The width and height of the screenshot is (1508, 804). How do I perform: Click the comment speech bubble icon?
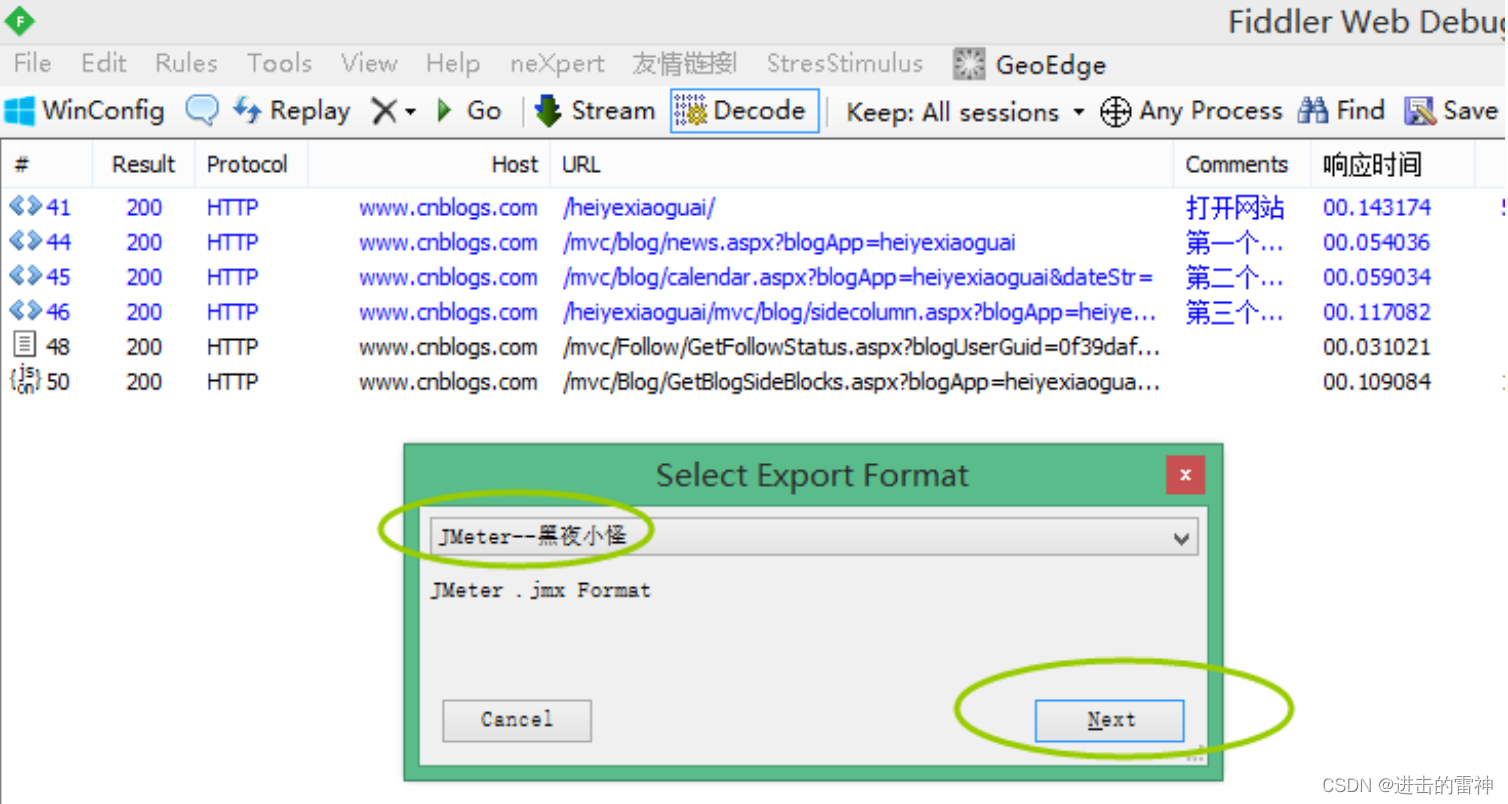click(202, 110)
